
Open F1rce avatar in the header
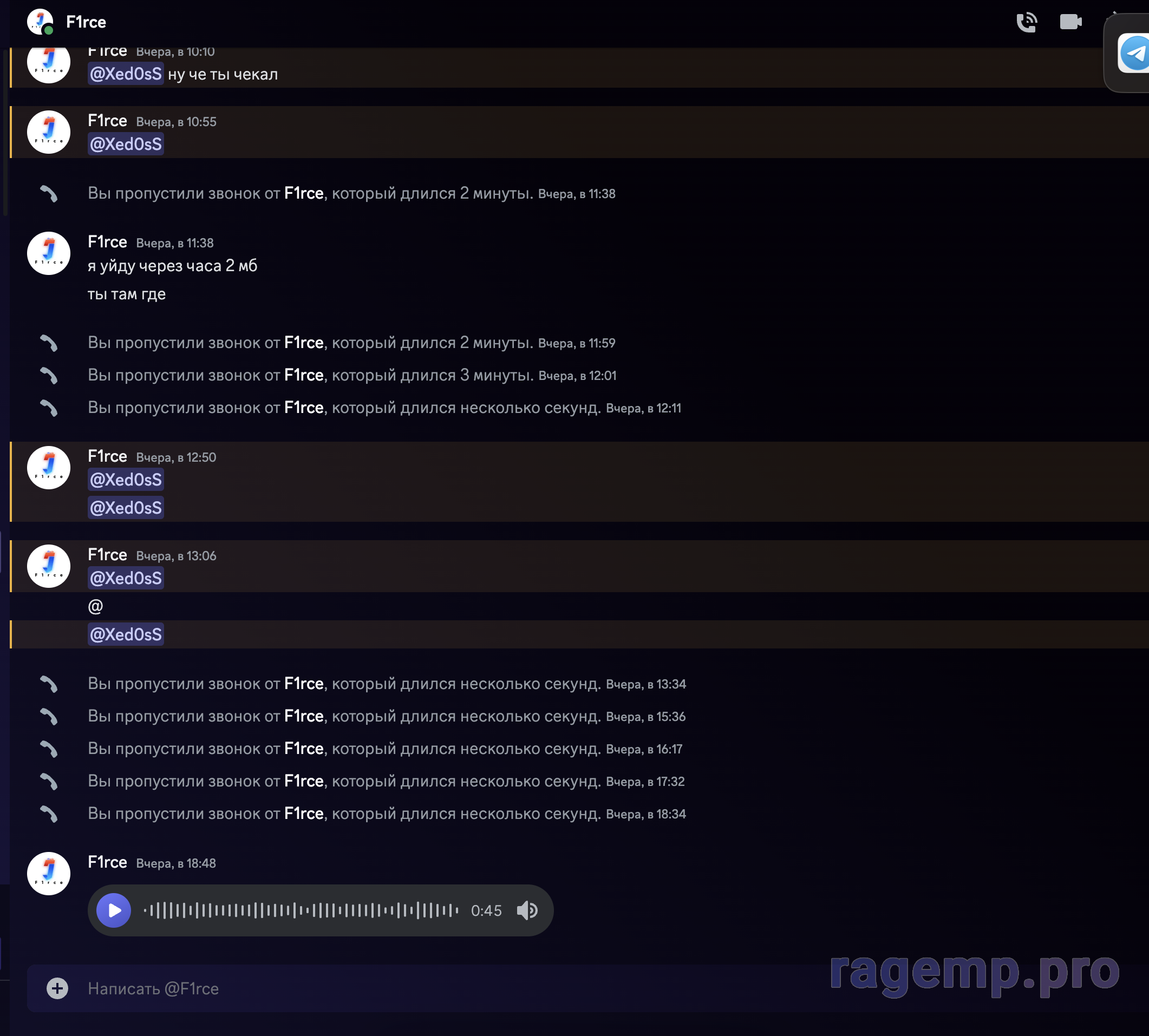(40, 22)
